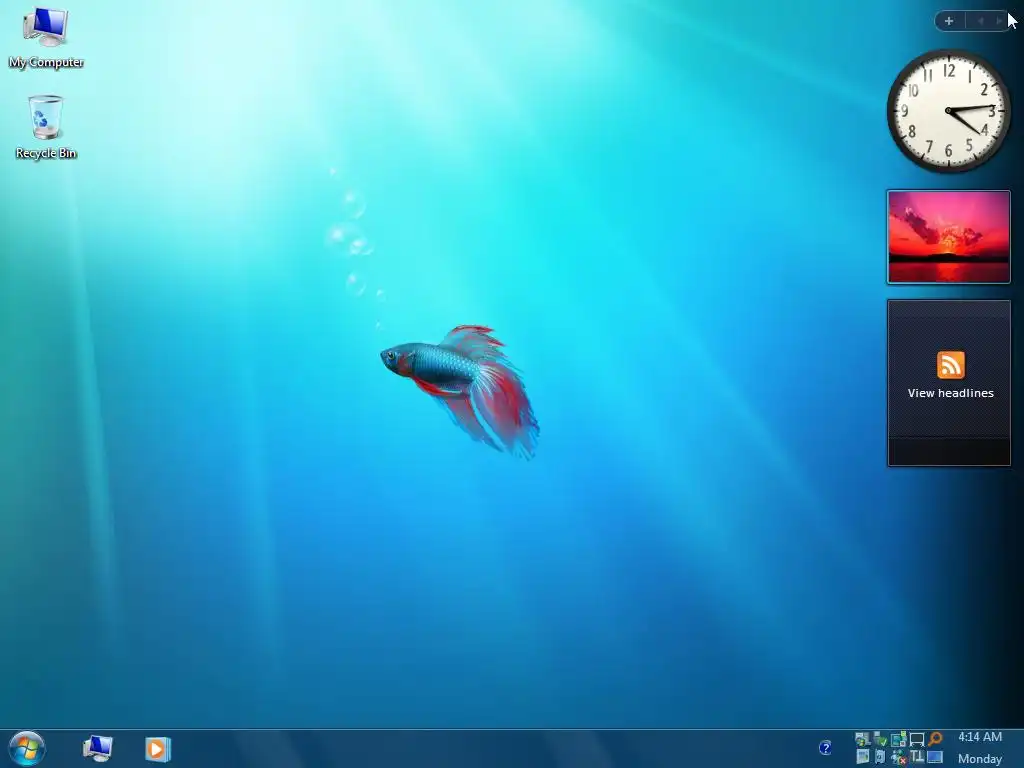Select the Recycle Bin desktop icon
This screenshot has width=1024, height=768.
pyautogui.click(x=46, y=128)
